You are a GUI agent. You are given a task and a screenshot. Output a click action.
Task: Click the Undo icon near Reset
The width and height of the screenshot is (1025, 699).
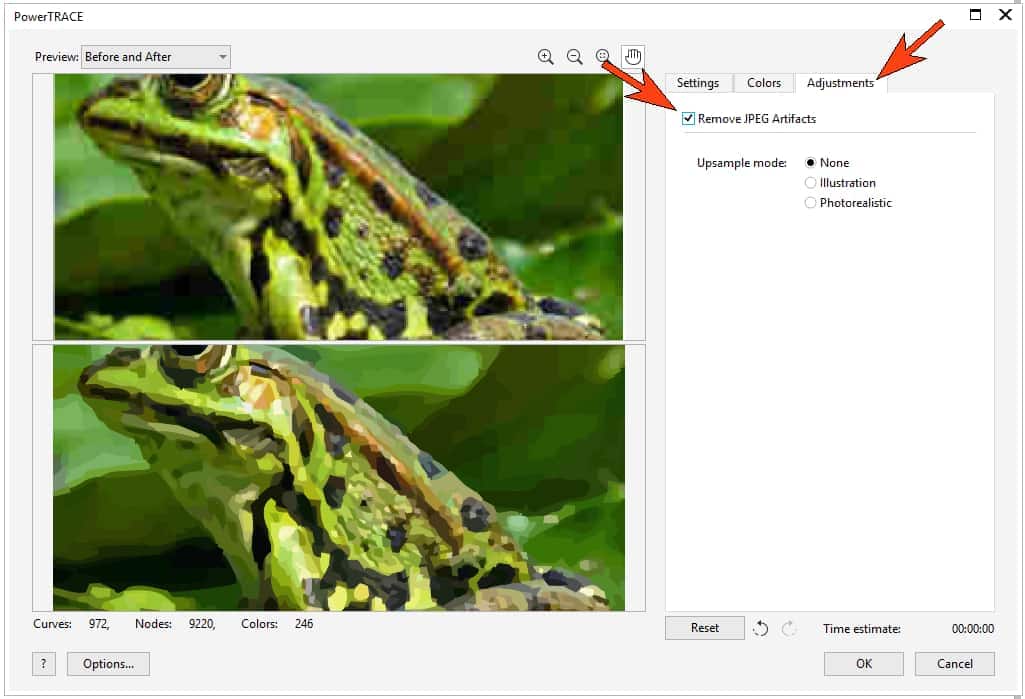coord(761,627)
